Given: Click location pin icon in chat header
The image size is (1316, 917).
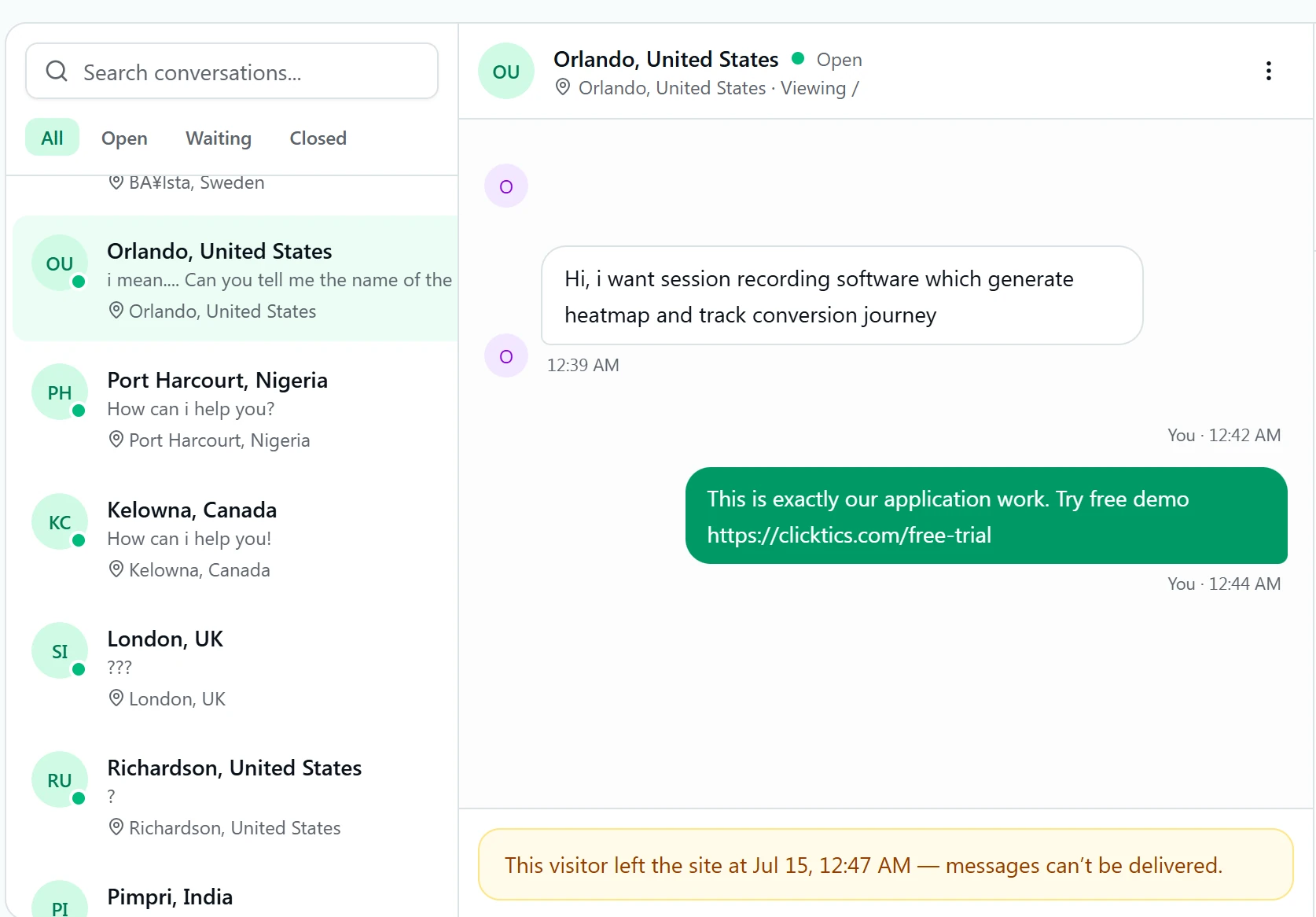Looking at the screenshot, I should 563,87.
